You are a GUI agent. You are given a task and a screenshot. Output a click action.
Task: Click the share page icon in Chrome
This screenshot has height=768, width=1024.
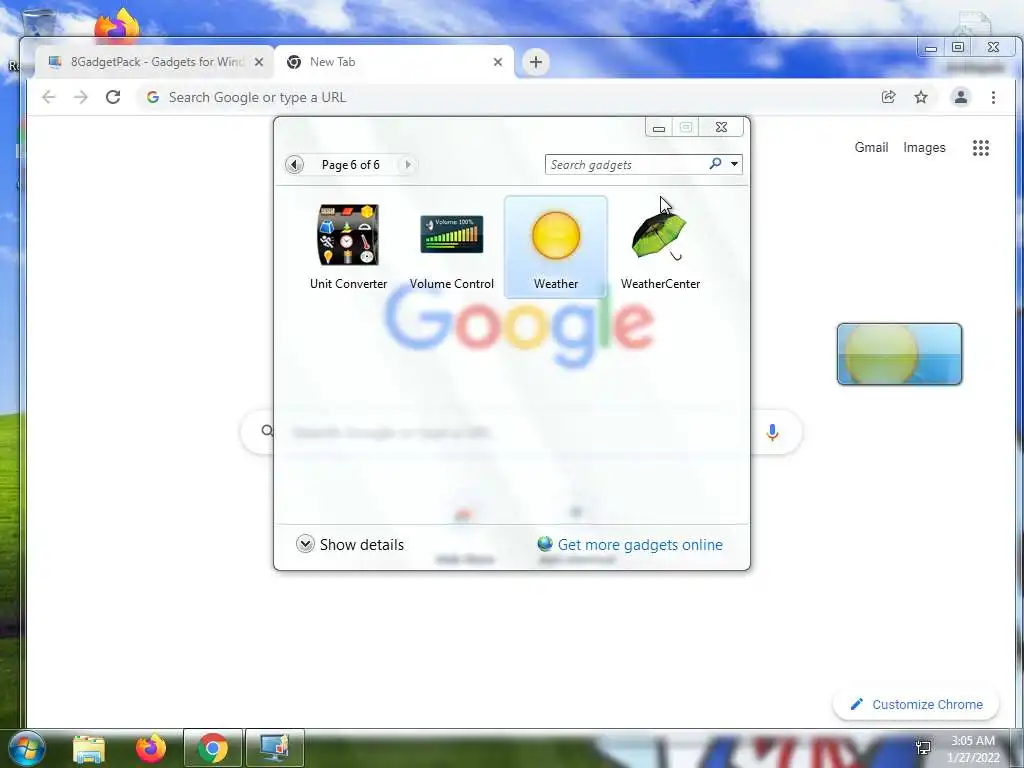coord(888,97)
